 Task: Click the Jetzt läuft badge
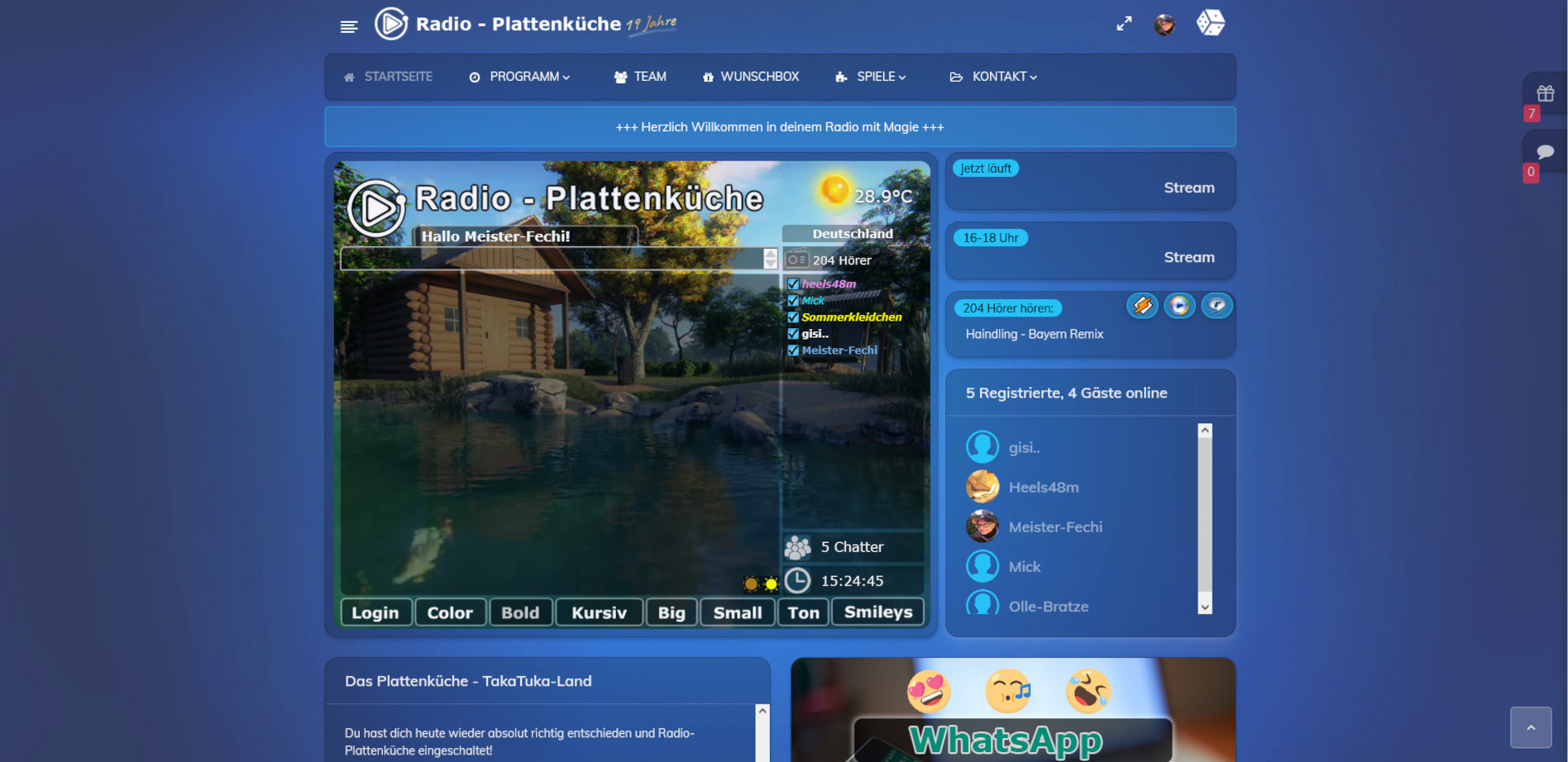click(986, 169)
